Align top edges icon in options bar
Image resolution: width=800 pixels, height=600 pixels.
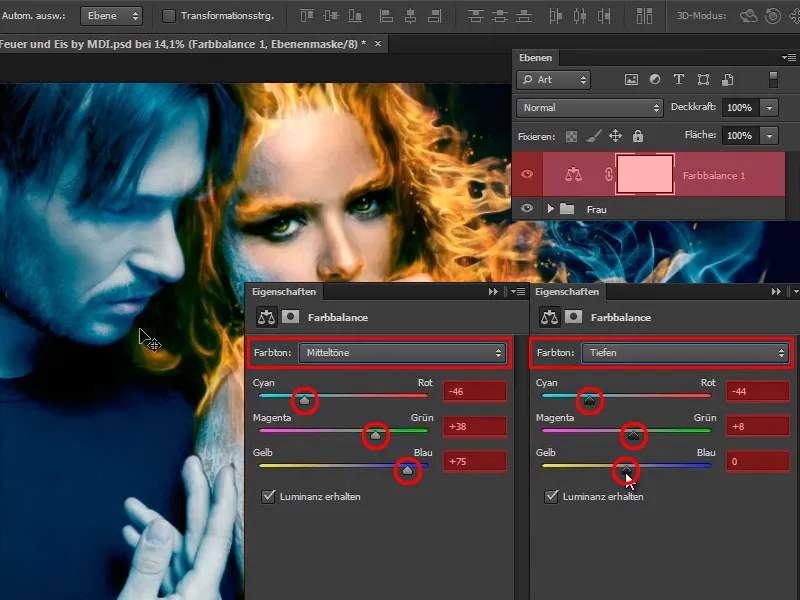point(307,16)
